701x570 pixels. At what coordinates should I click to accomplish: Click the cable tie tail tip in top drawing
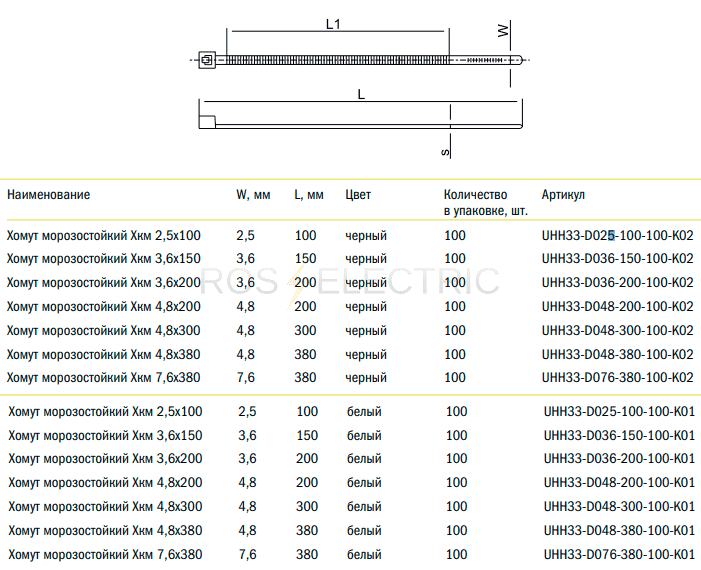[x=516, y=59]
